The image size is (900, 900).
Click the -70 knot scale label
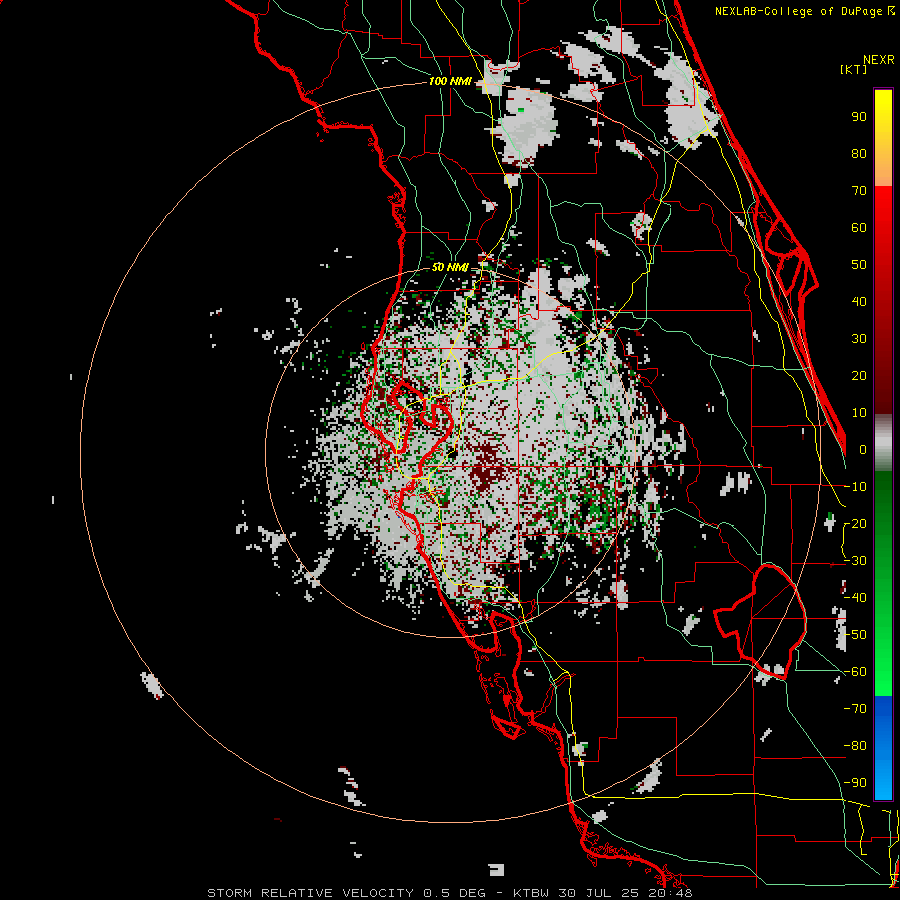click(855, 709)
